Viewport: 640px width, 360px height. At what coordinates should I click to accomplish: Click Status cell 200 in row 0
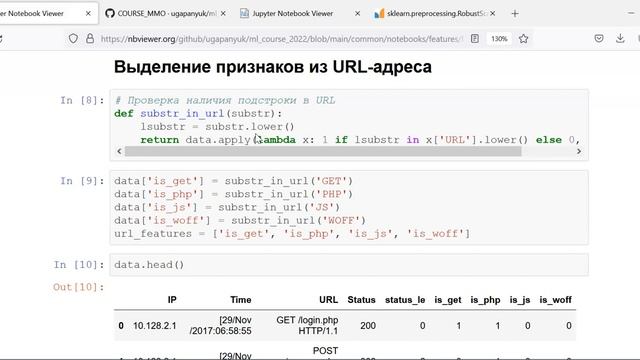368,326
